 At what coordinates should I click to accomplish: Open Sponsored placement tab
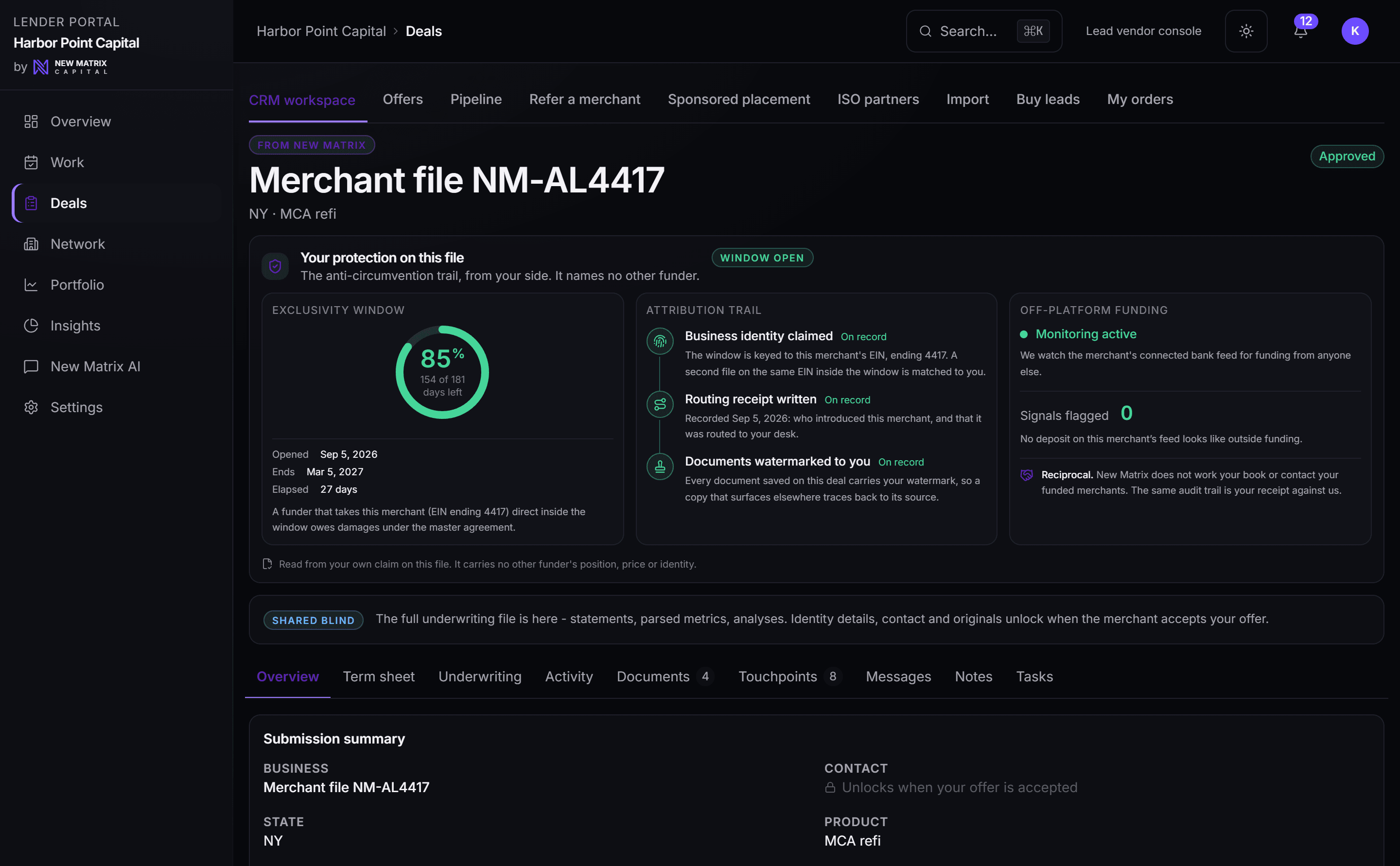point(738,99)
